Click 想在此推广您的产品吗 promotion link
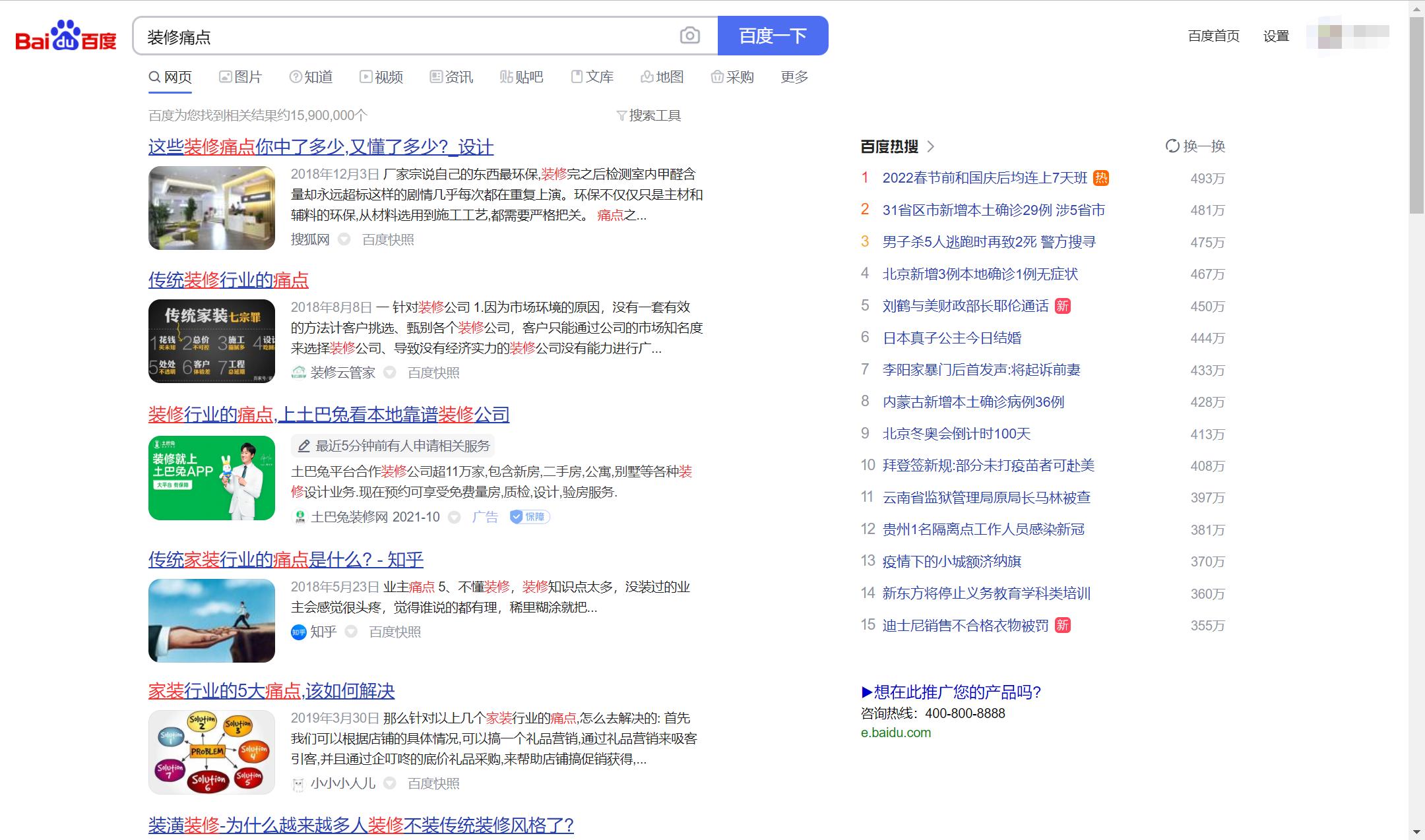 [x=951, y=692]
